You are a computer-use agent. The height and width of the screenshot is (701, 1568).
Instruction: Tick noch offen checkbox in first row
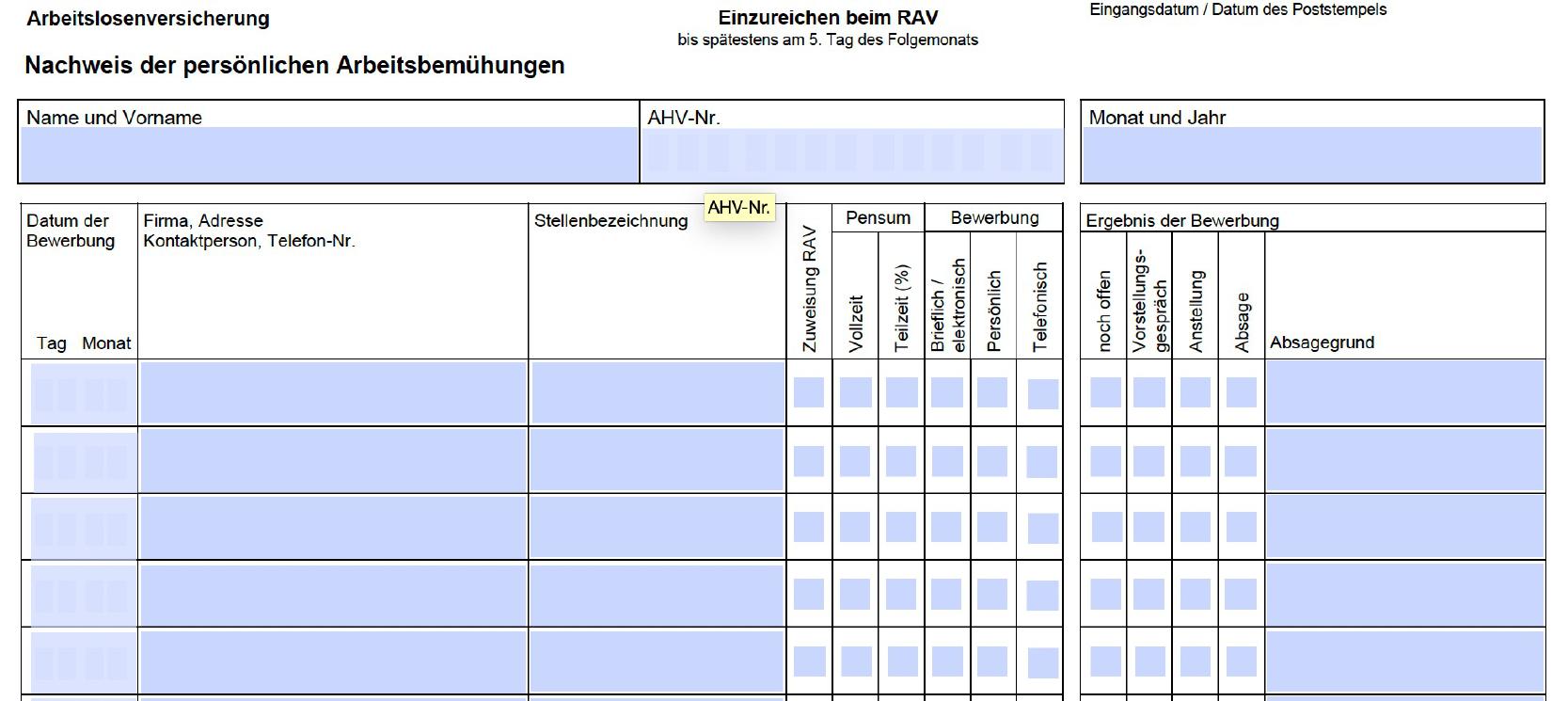[1105, 392]
